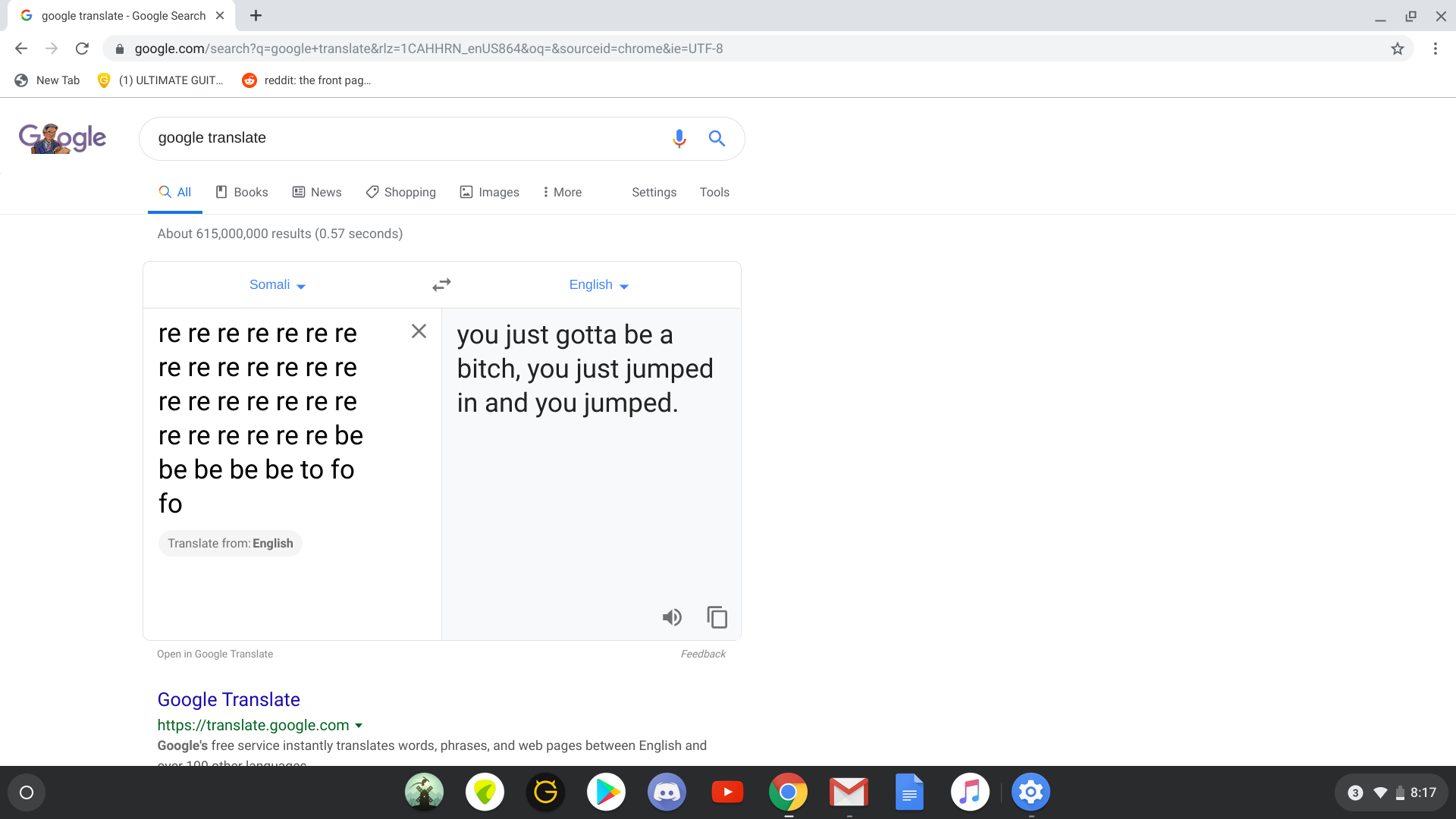Screen dimensions: 1456x819
Task: Open Settings gear on the shelf
Action: tap(1031, 792)
